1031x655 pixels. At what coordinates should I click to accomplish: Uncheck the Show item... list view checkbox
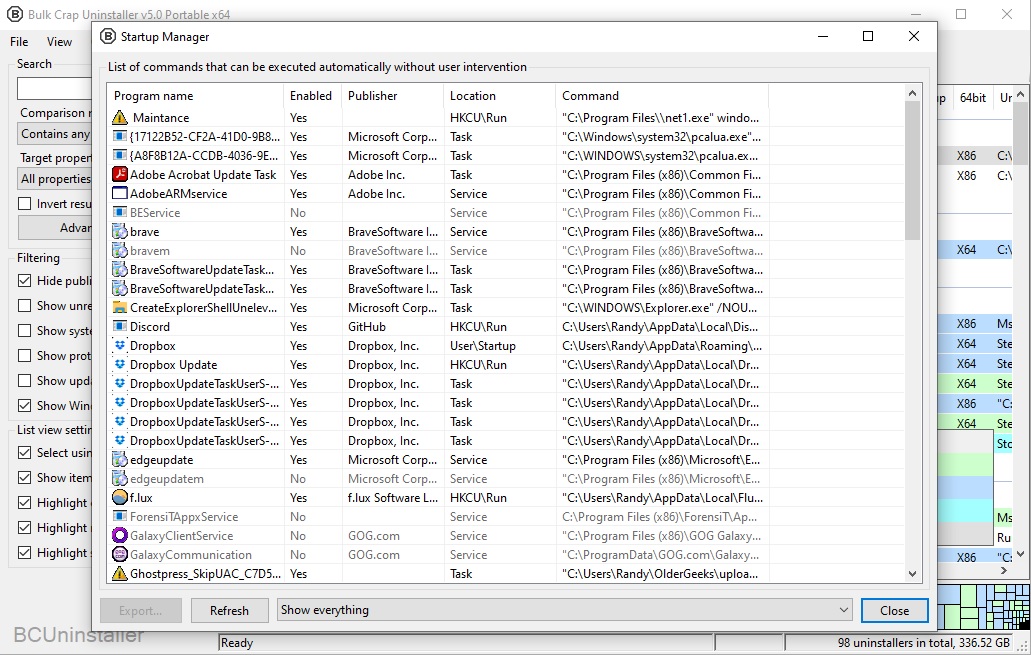click(24, 478)
